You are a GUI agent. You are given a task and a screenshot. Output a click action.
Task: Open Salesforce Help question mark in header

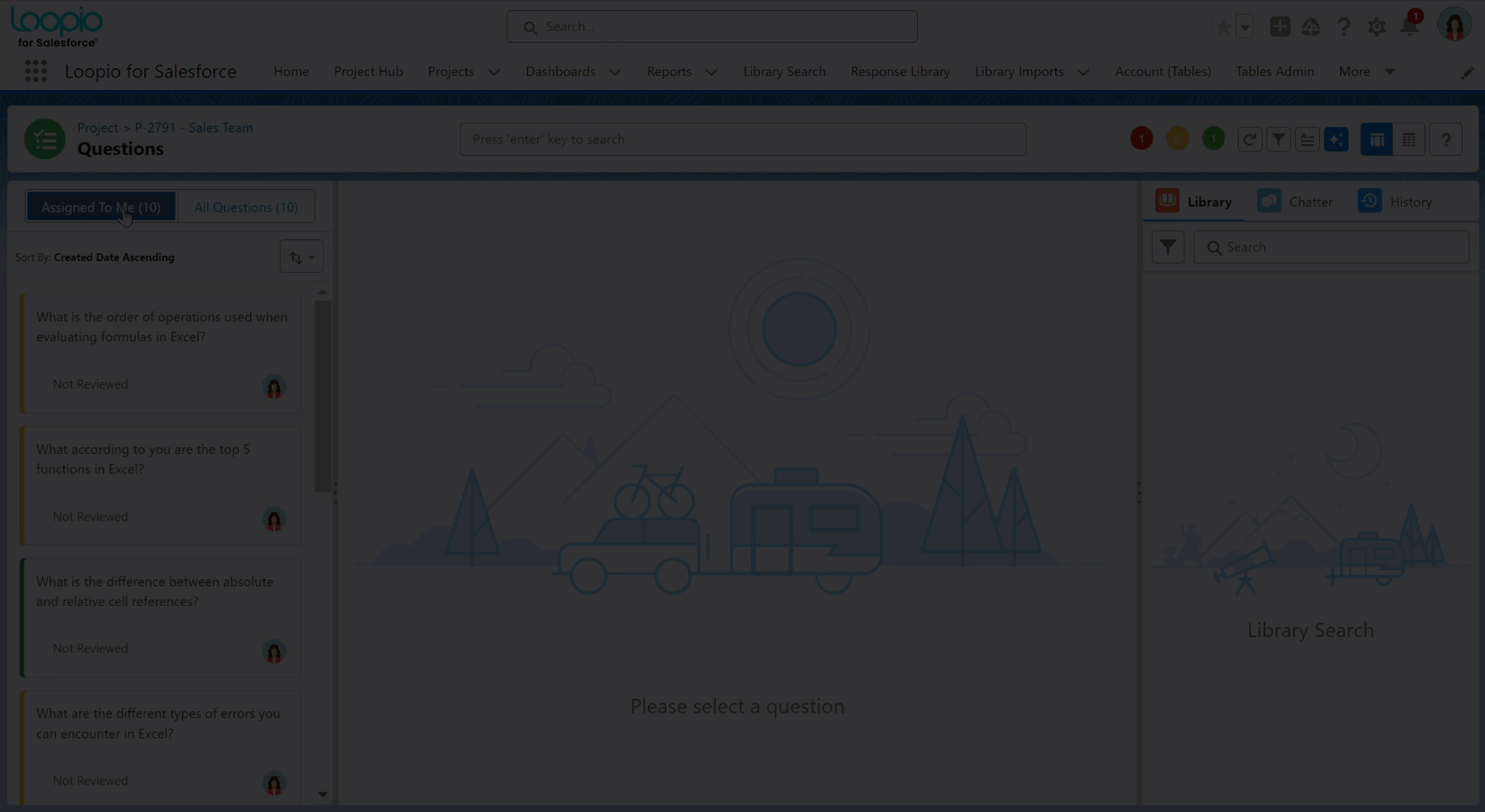pos(1344,27)
